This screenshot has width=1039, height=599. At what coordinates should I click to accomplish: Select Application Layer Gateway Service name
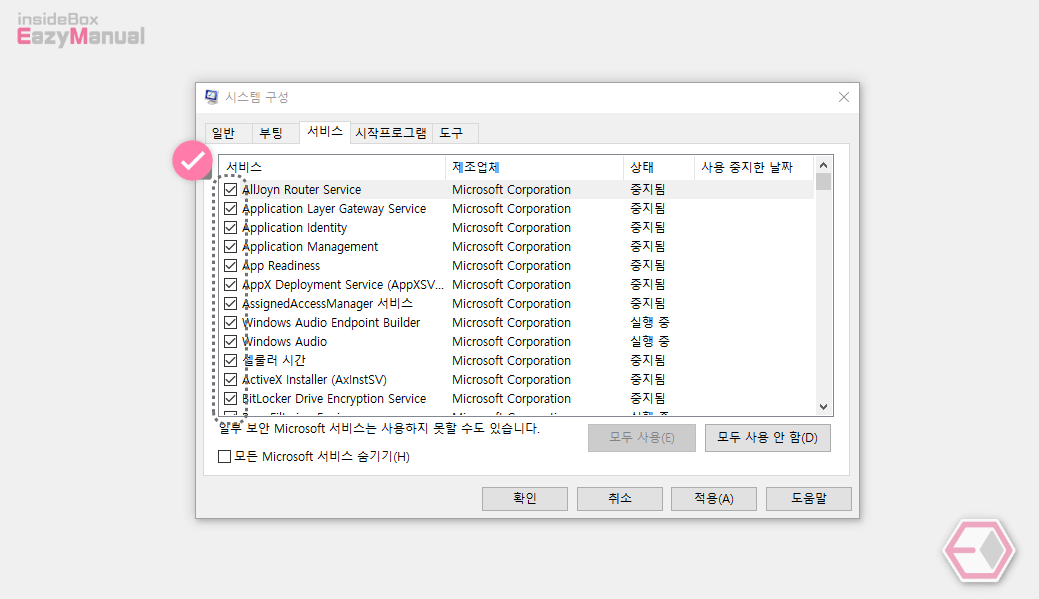334,209
